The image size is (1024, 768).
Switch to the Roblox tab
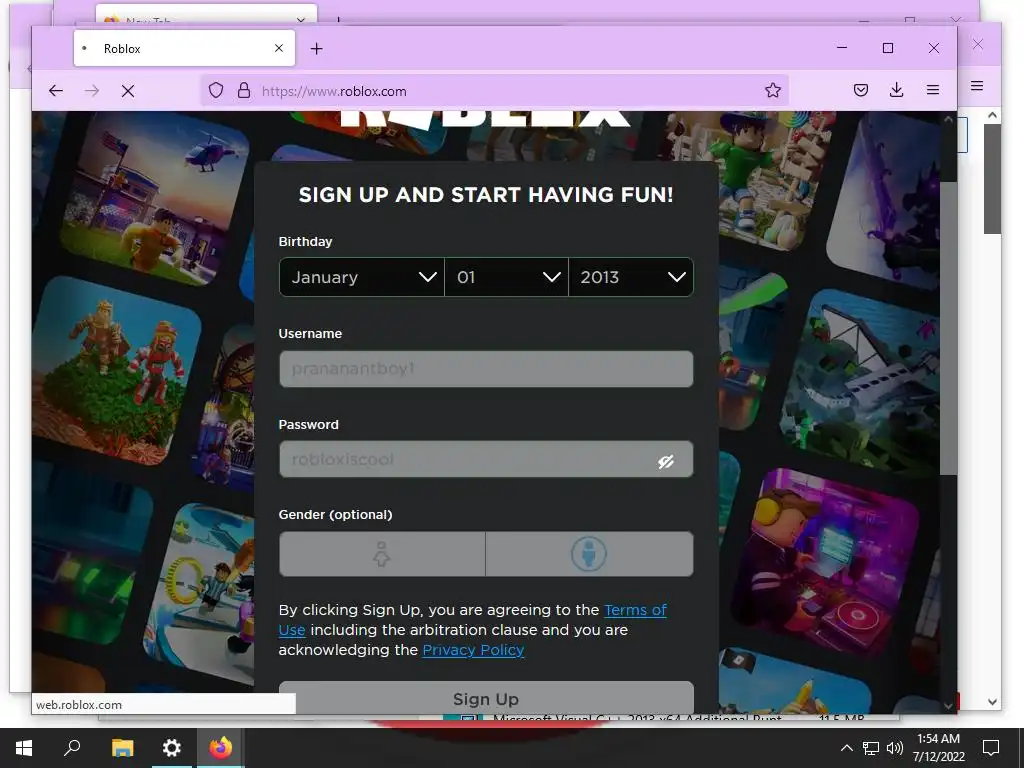184,48
